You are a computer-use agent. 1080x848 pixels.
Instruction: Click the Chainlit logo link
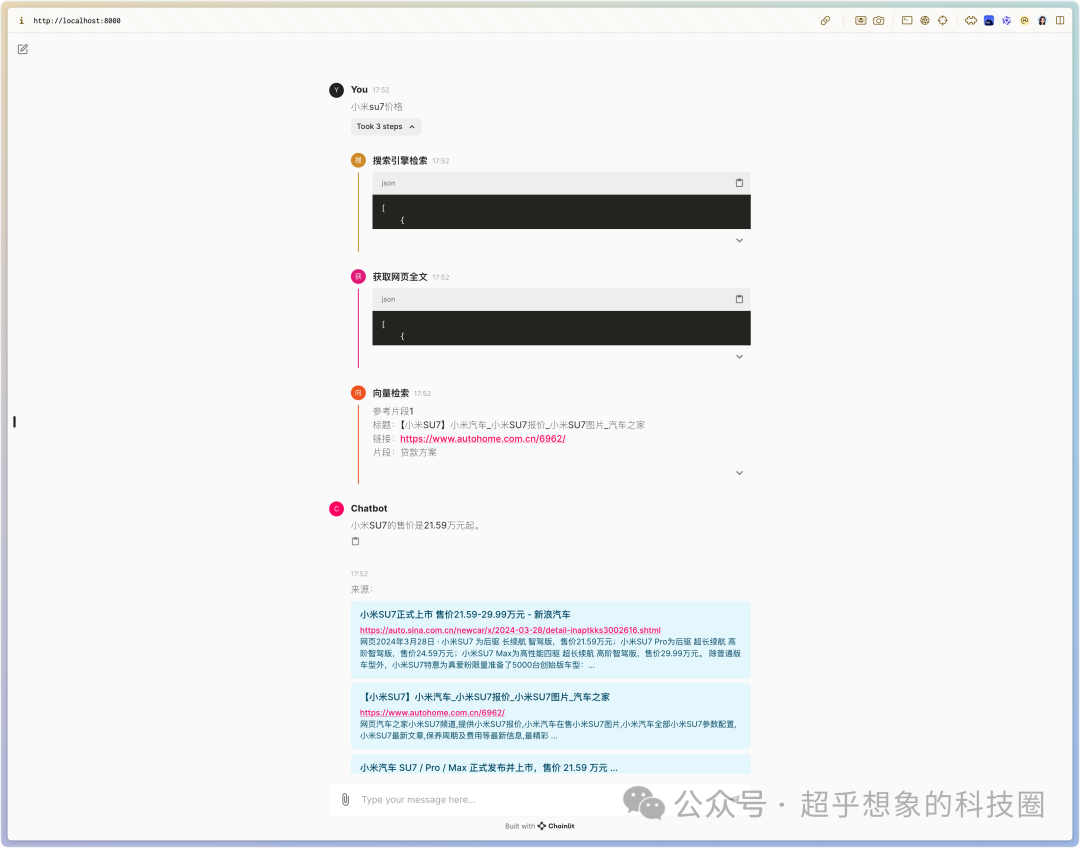click(557, 826)
